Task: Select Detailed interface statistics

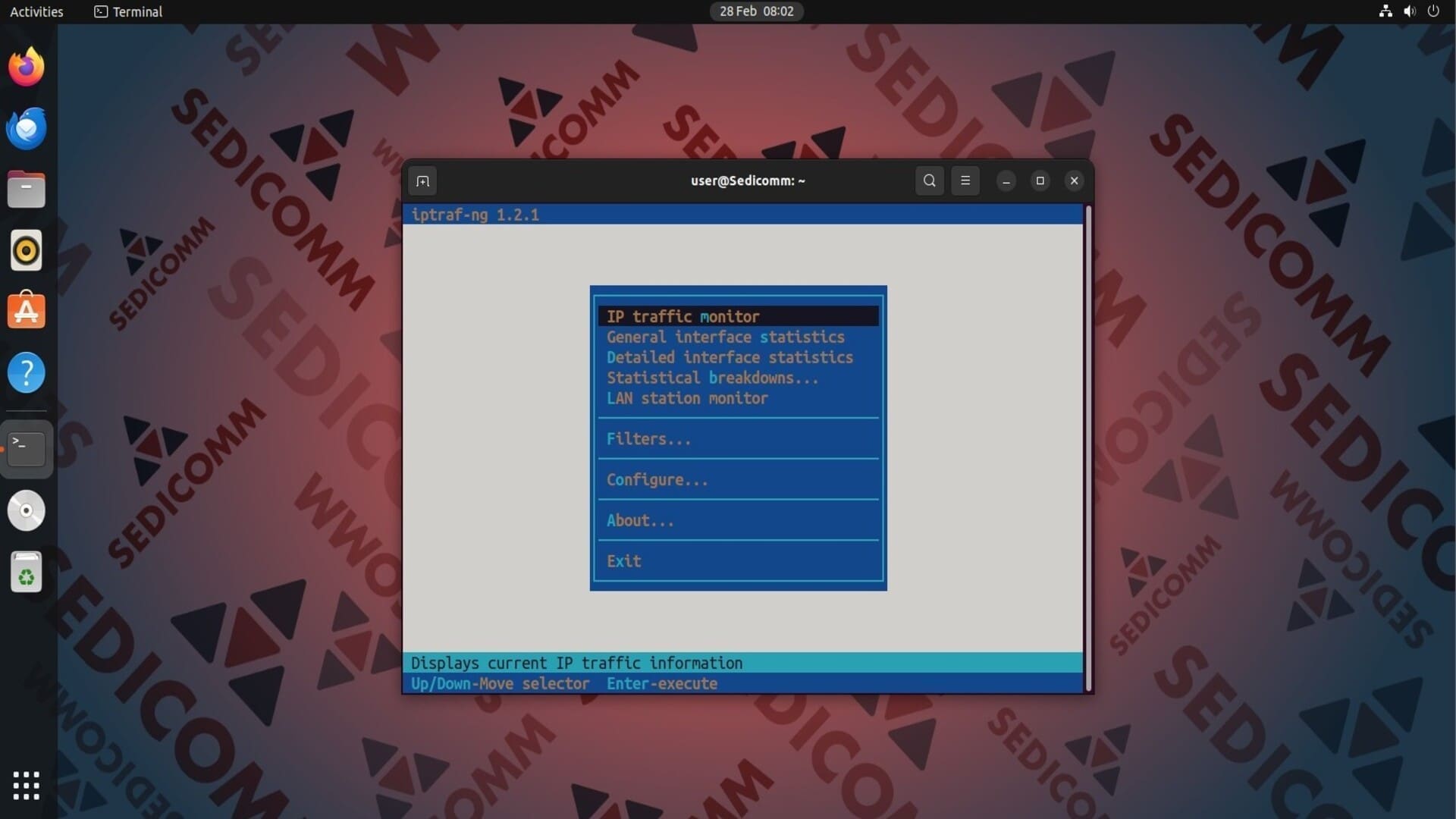Action: tap(729, 358)
